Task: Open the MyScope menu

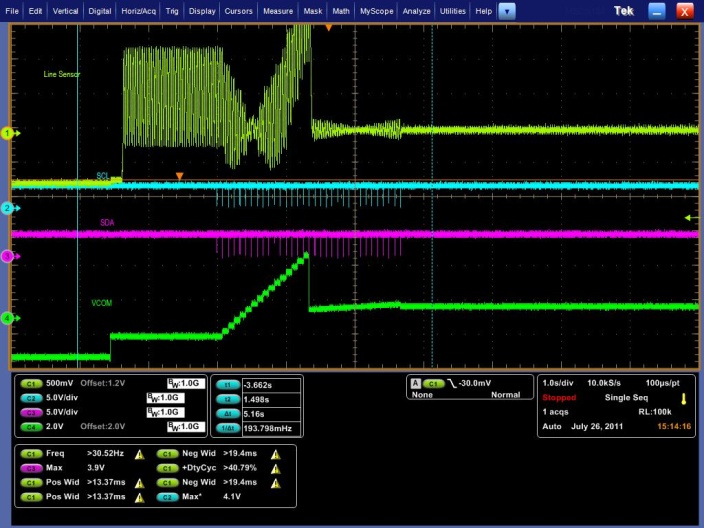Action: click(376, 10)
